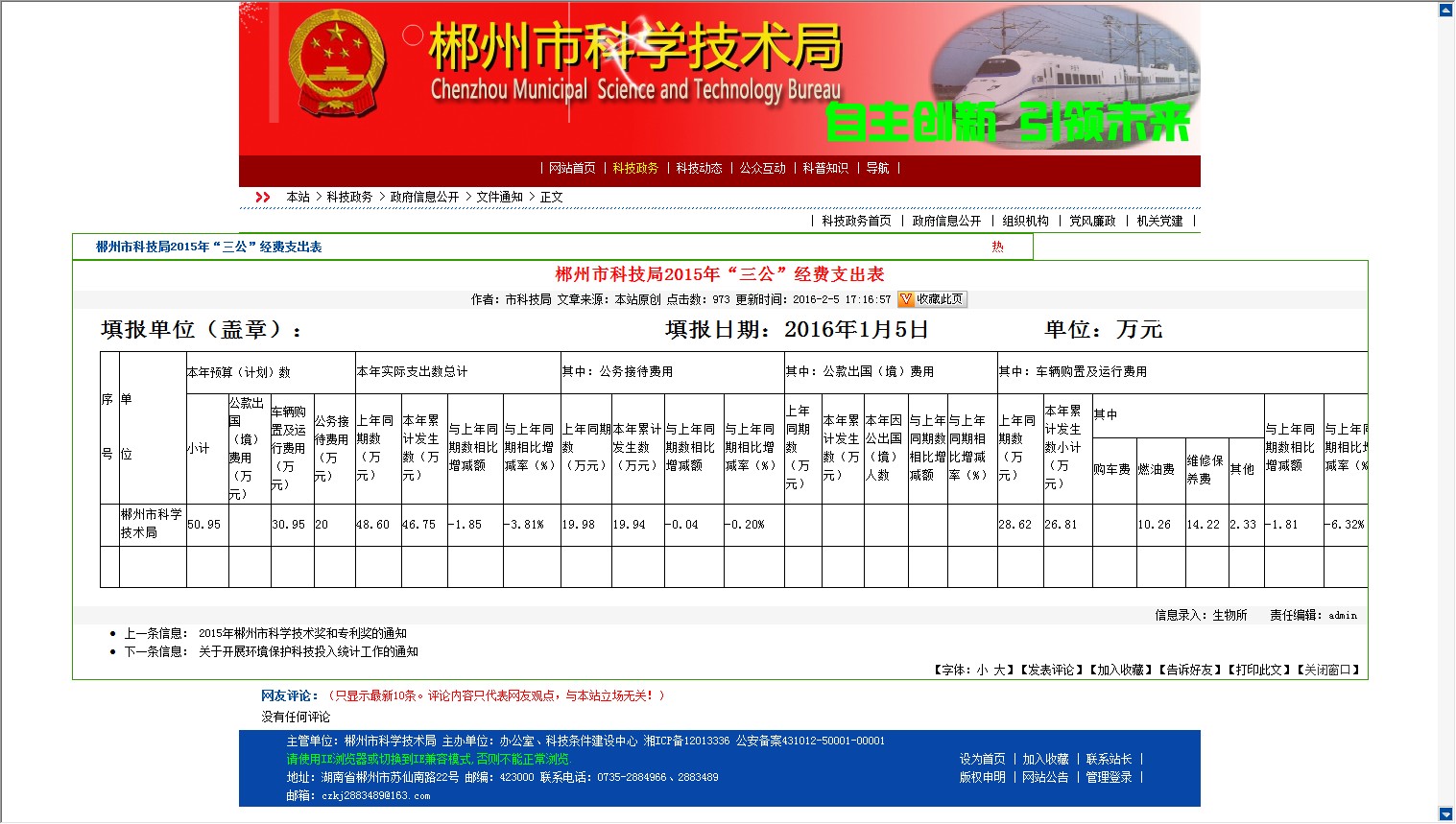
Task: Click the blue page title above article
Action: (208, 247)
